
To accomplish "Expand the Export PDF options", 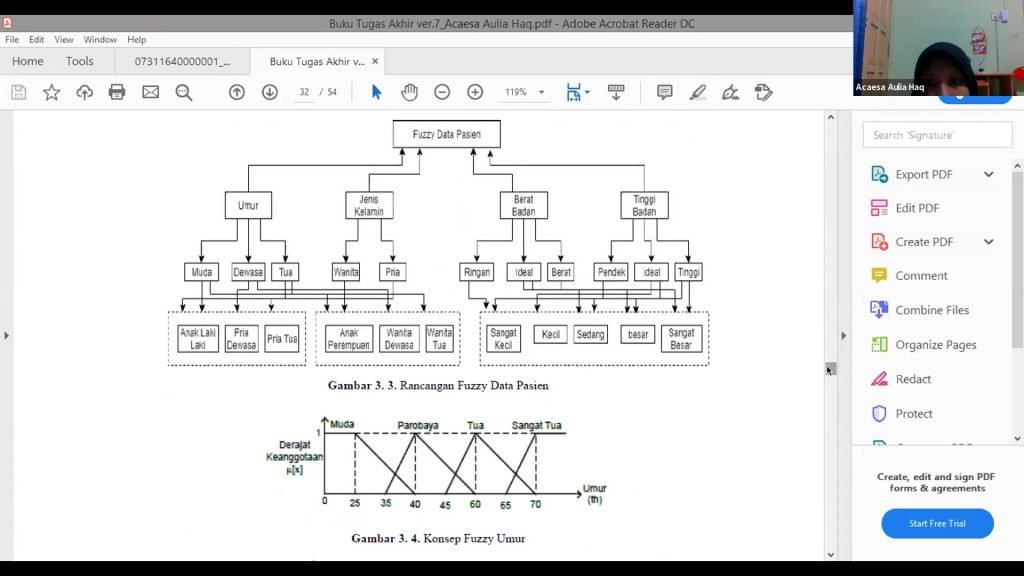I will pos(988,174).
